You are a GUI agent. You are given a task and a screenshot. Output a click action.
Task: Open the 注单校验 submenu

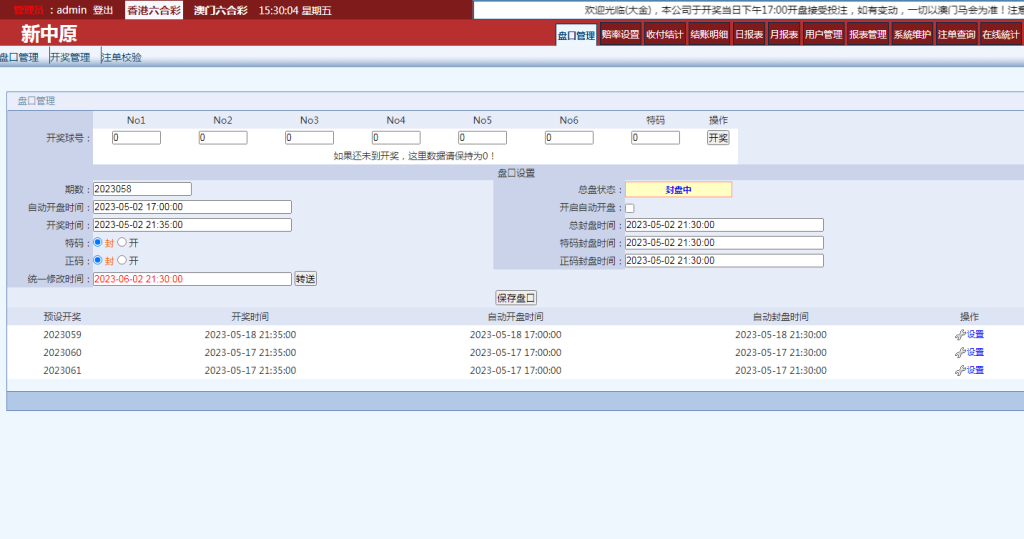[122, 58]
